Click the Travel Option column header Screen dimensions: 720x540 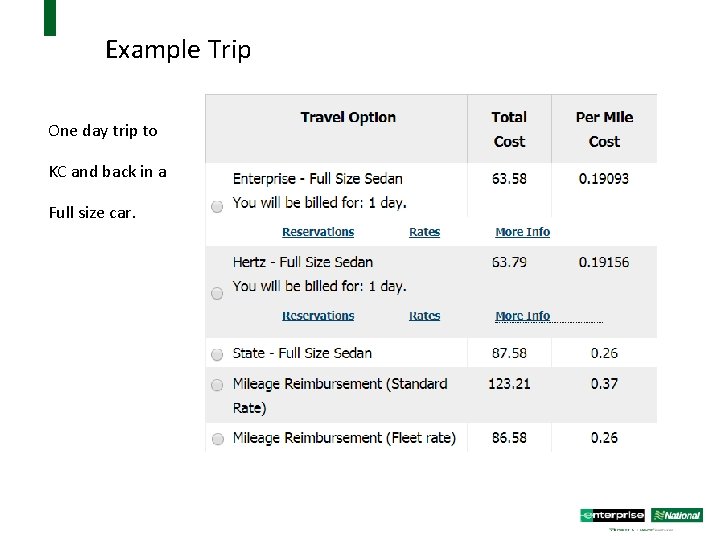[348, 118]
